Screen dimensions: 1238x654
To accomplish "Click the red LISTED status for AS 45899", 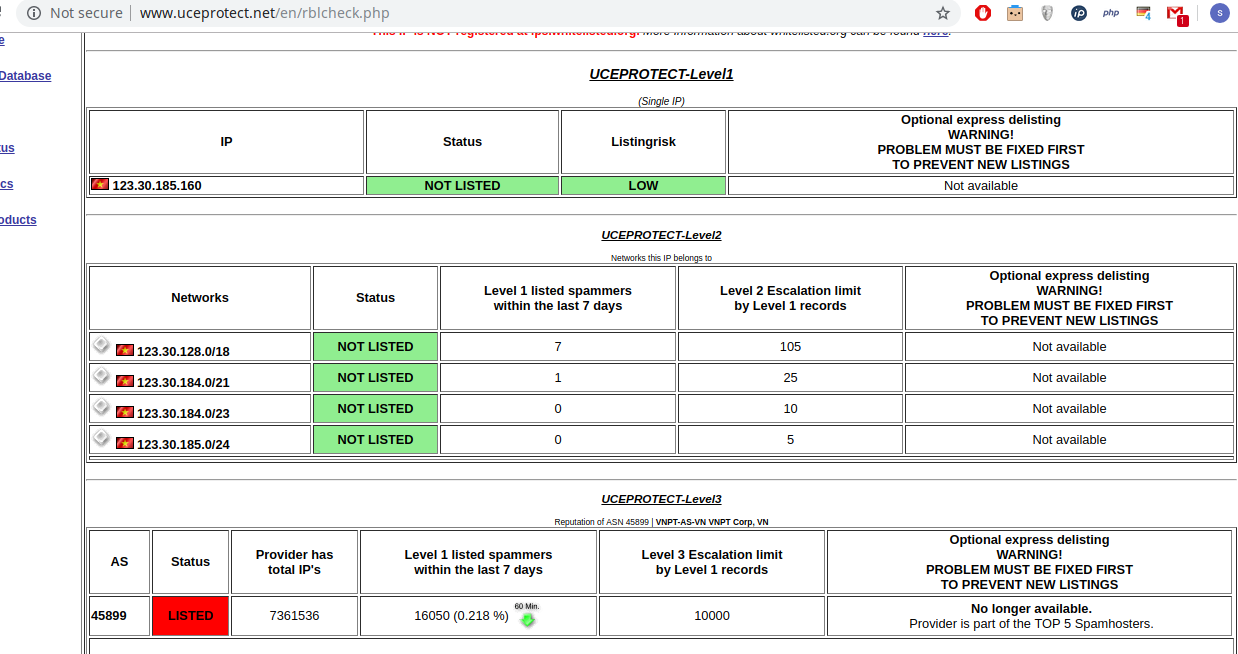I will [190, 616].
